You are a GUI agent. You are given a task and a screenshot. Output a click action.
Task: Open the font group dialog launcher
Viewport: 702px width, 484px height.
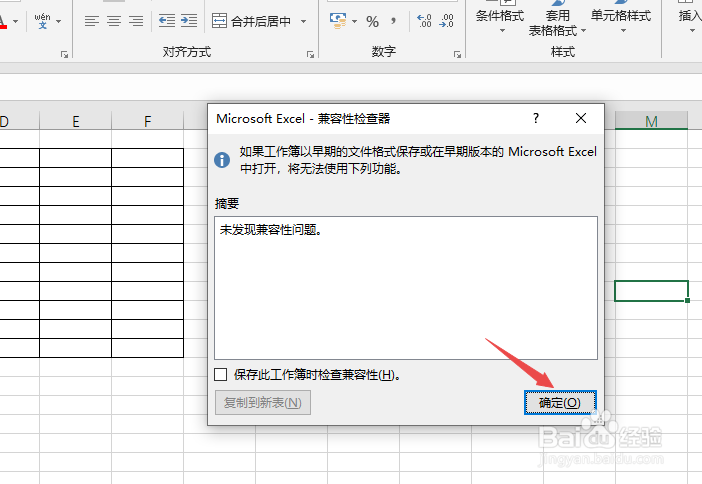(x=64, y=54)
